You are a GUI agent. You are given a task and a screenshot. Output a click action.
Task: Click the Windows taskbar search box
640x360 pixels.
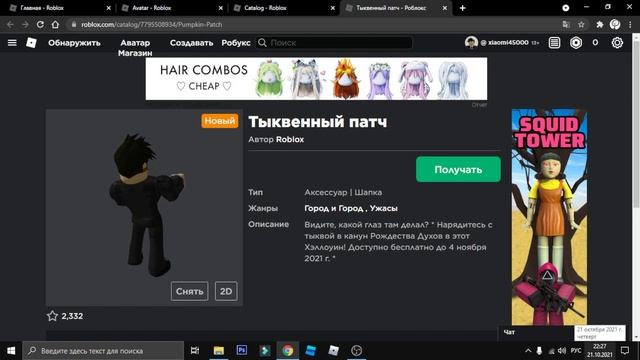(103, 350)
